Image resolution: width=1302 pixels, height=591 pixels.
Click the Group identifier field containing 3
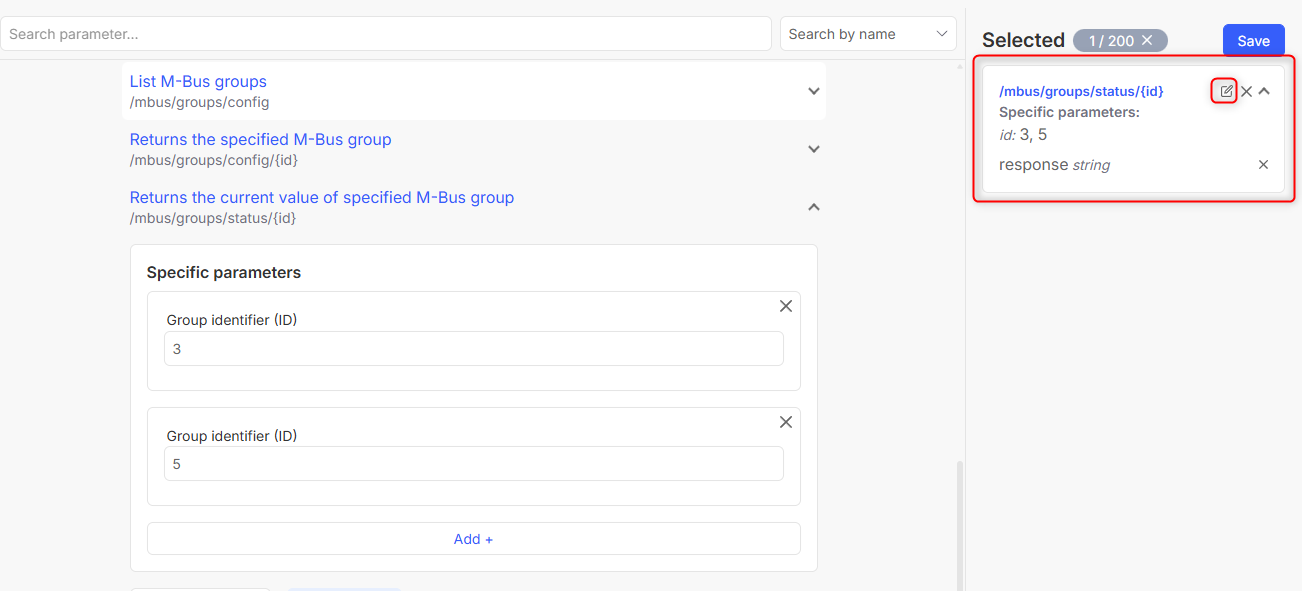pos(473,349)
